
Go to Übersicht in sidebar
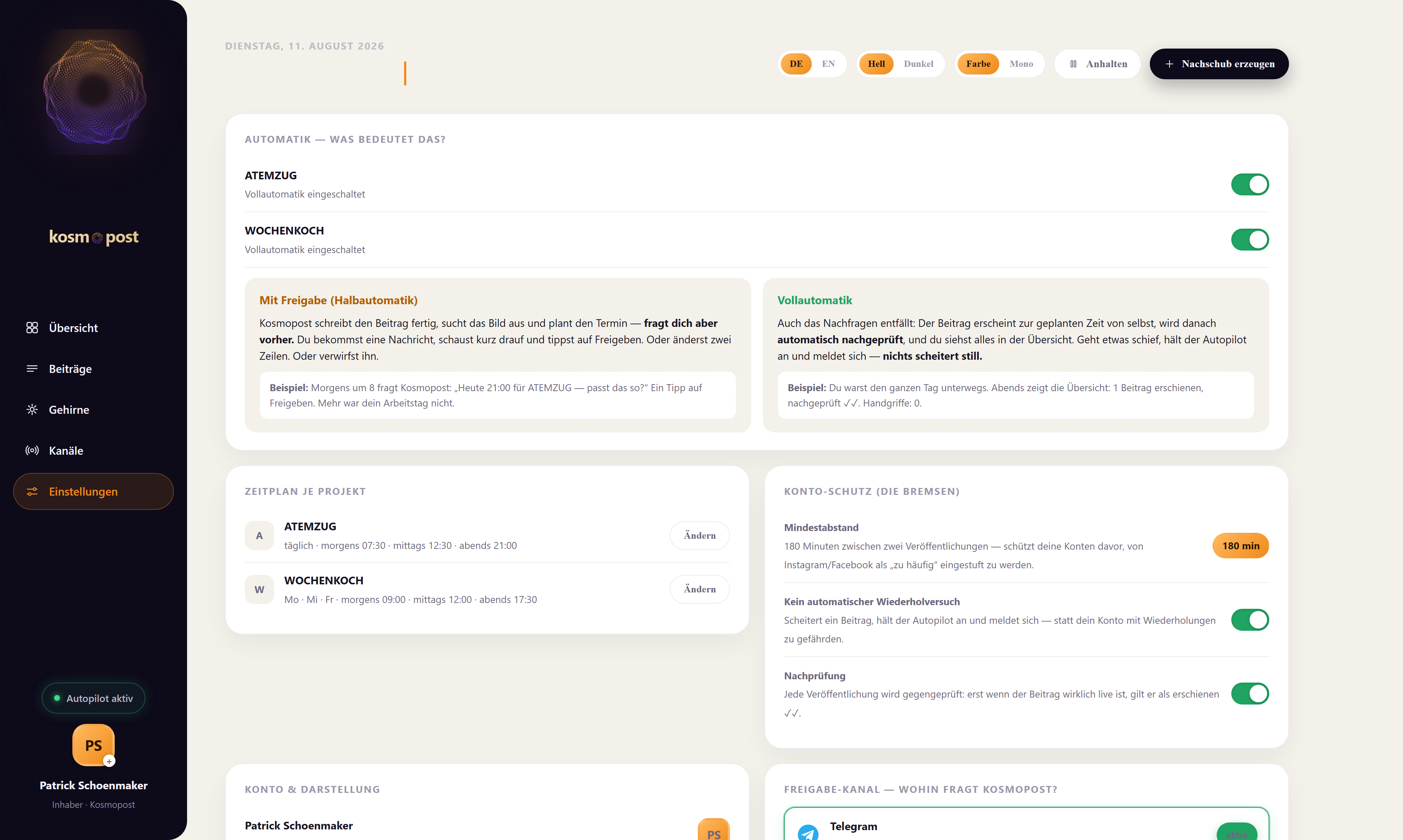pos(94,328)
